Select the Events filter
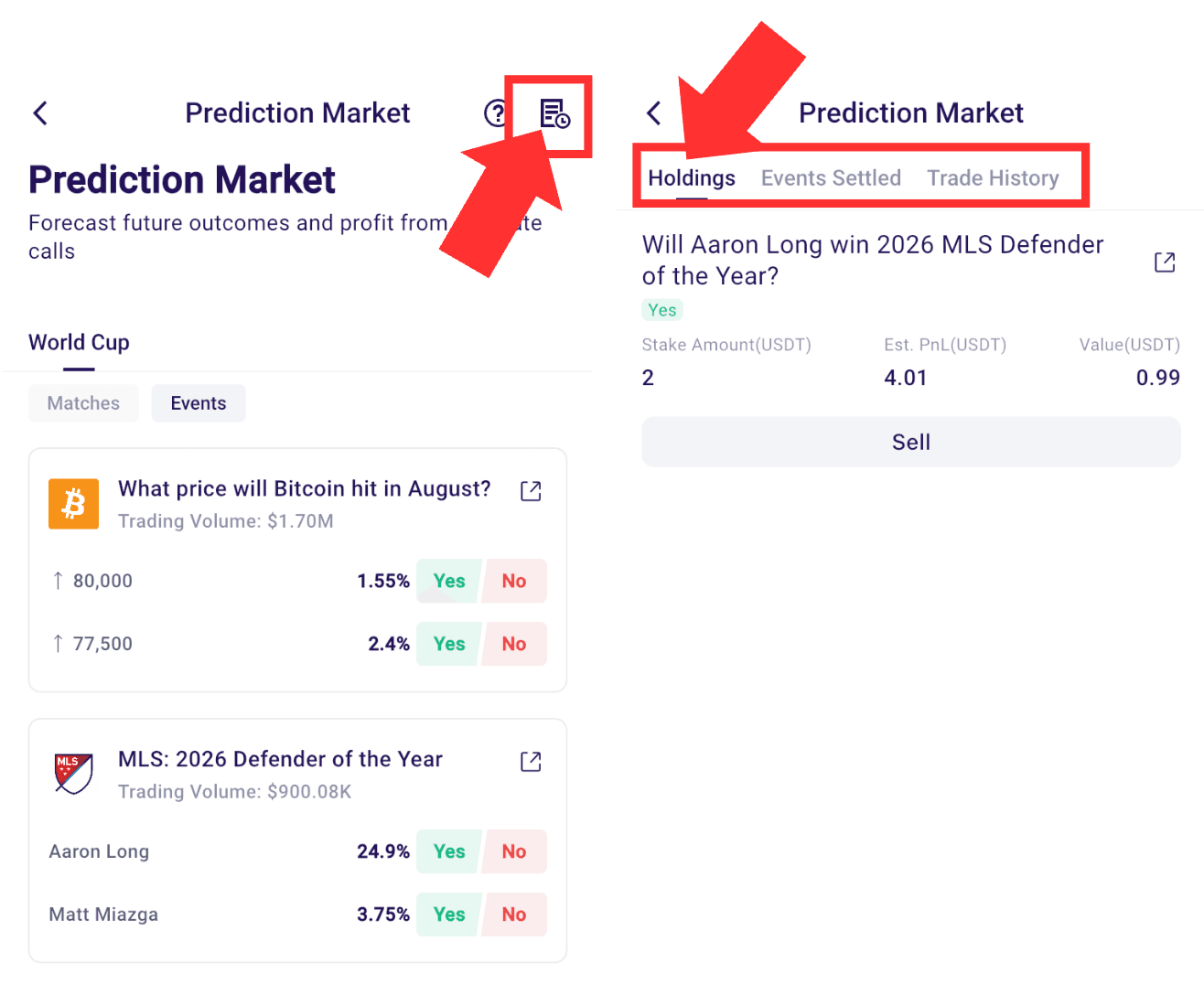The width and height of the screenshot is (1204, 984). pyautogui.click(x=199, y=403)
